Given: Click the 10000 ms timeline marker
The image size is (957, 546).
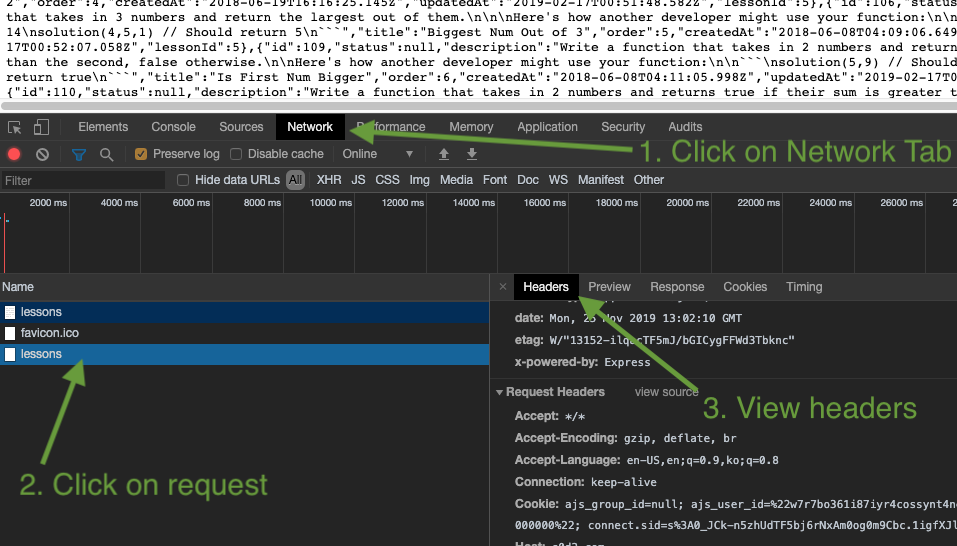Looking at the screenshot, I should click(x=331, y=203).
